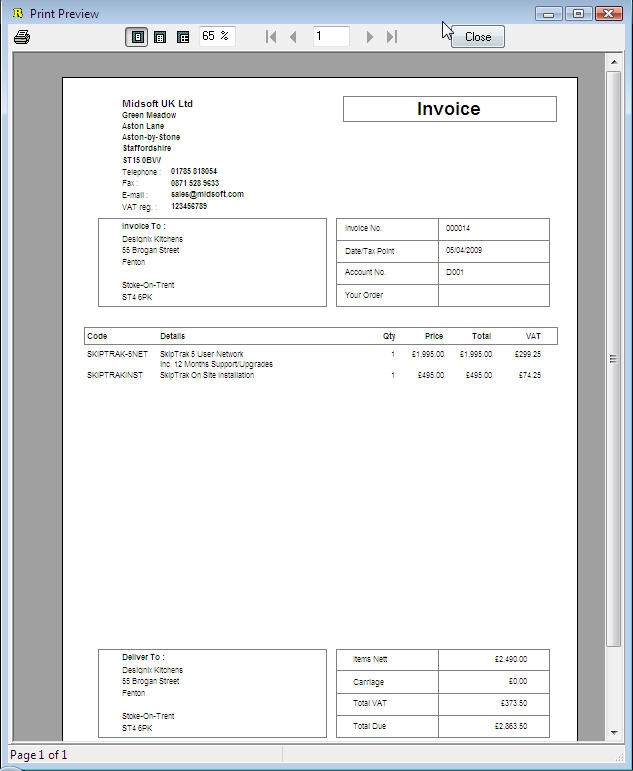Click the Invoice title on the page
Image resolution: width=633 pixels, height=771 pixels.
[449, 109]
